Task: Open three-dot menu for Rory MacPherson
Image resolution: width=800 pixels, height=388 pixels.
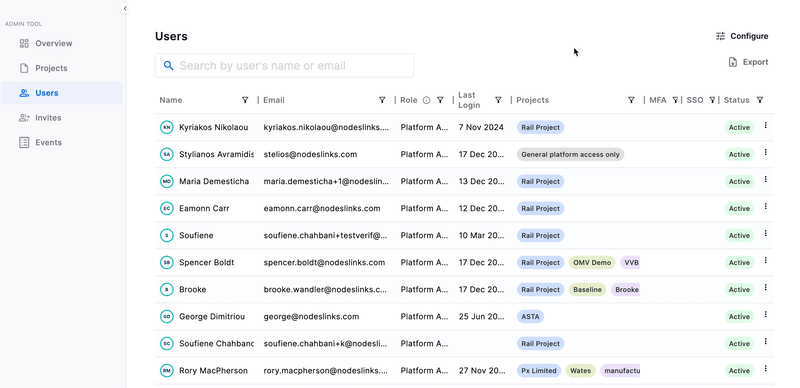Action: point(765,368)
